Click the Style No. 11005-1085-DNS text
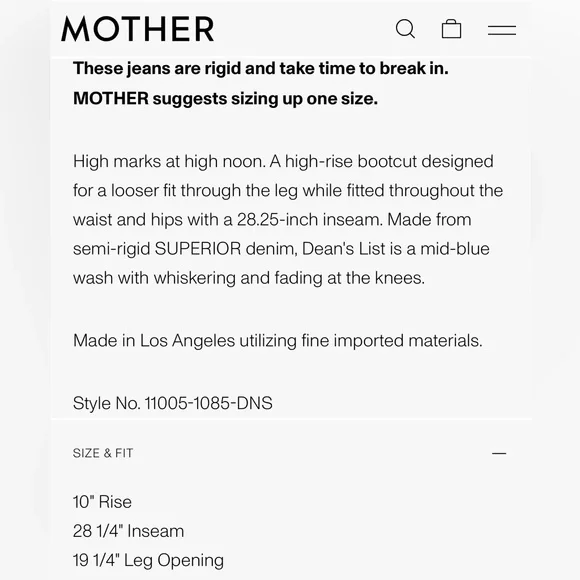Image resolution: width=580 pixels, height=580 pixels. click(173, 403)
